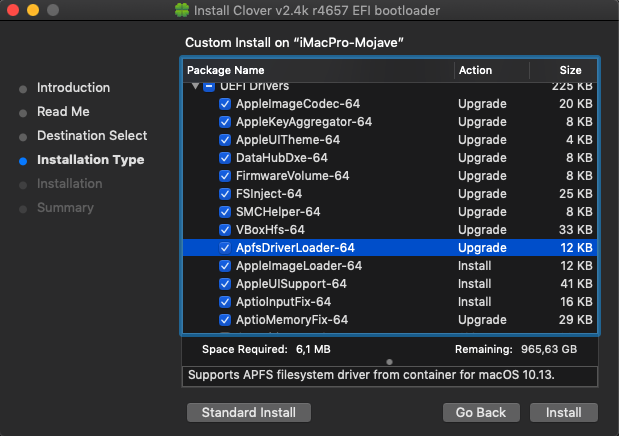The height and width of the screenshot is (436, 619).
Task: Select the AppleKeyAggregator-64 row name
Action: (x=304, y=122)
